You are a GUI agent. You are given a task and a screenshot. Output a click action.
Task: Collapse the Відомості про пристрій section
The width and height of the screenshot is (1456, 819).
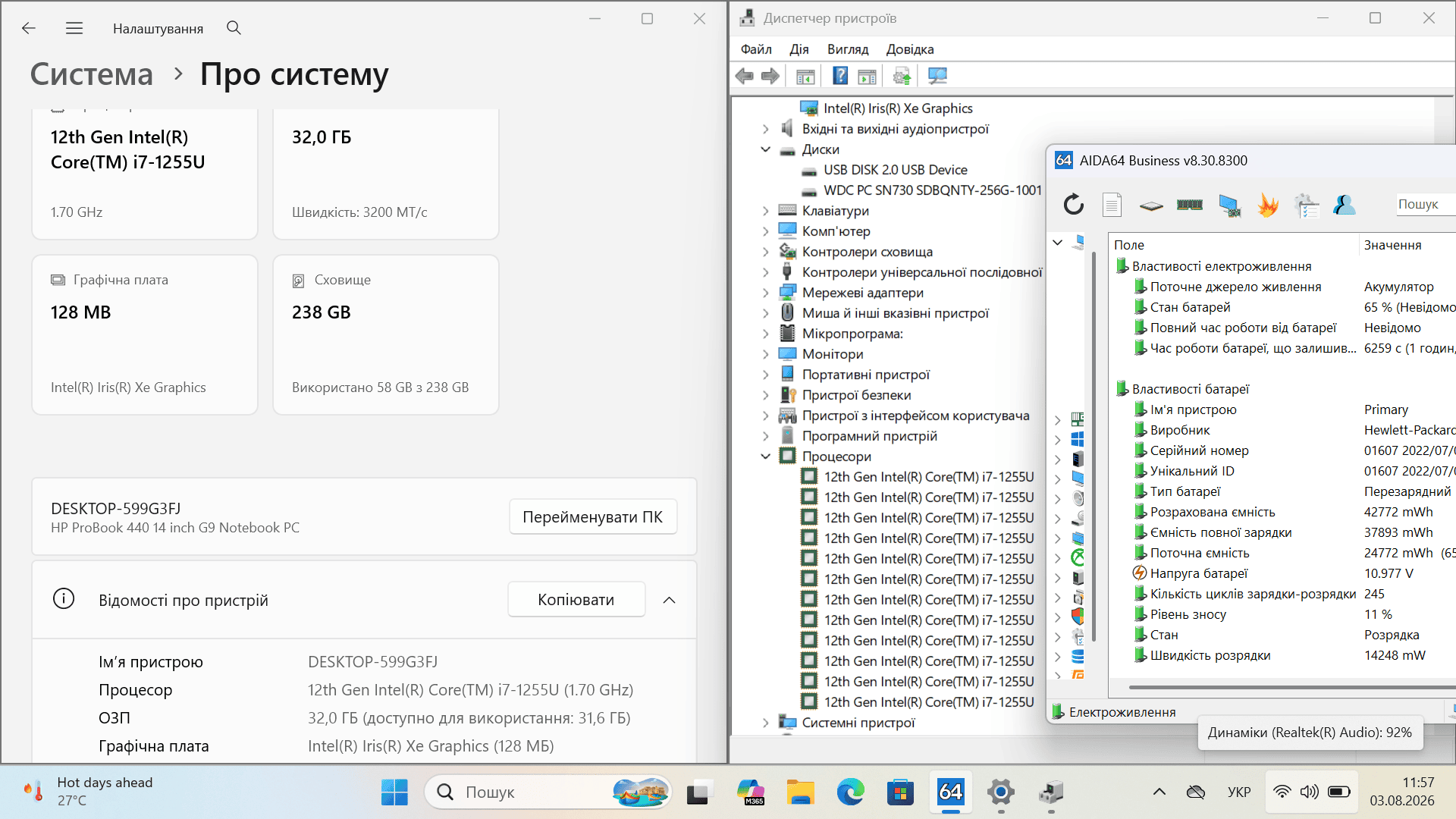click(669, 600)
